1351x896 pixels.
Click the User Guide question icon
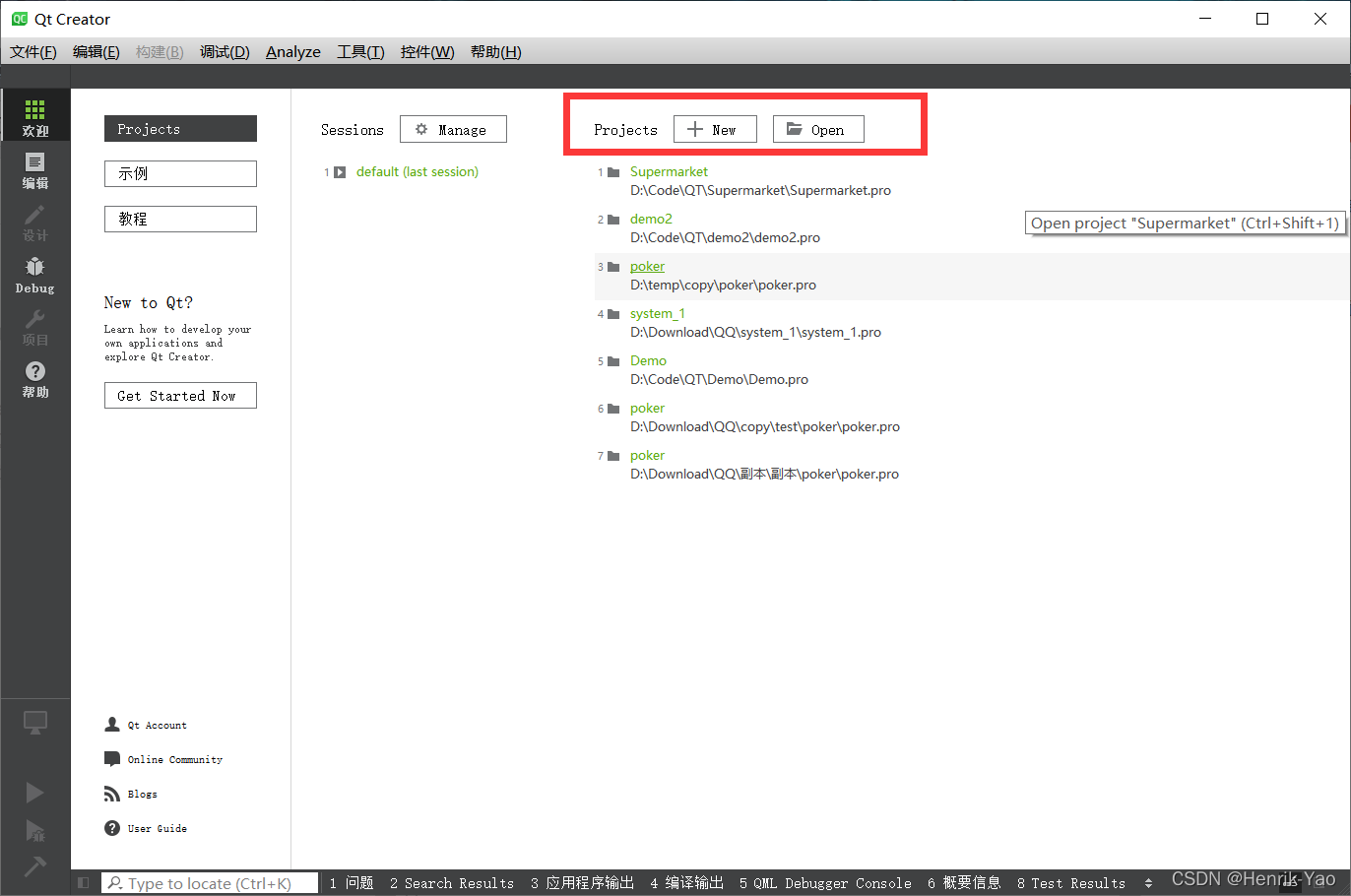[112, 828]
